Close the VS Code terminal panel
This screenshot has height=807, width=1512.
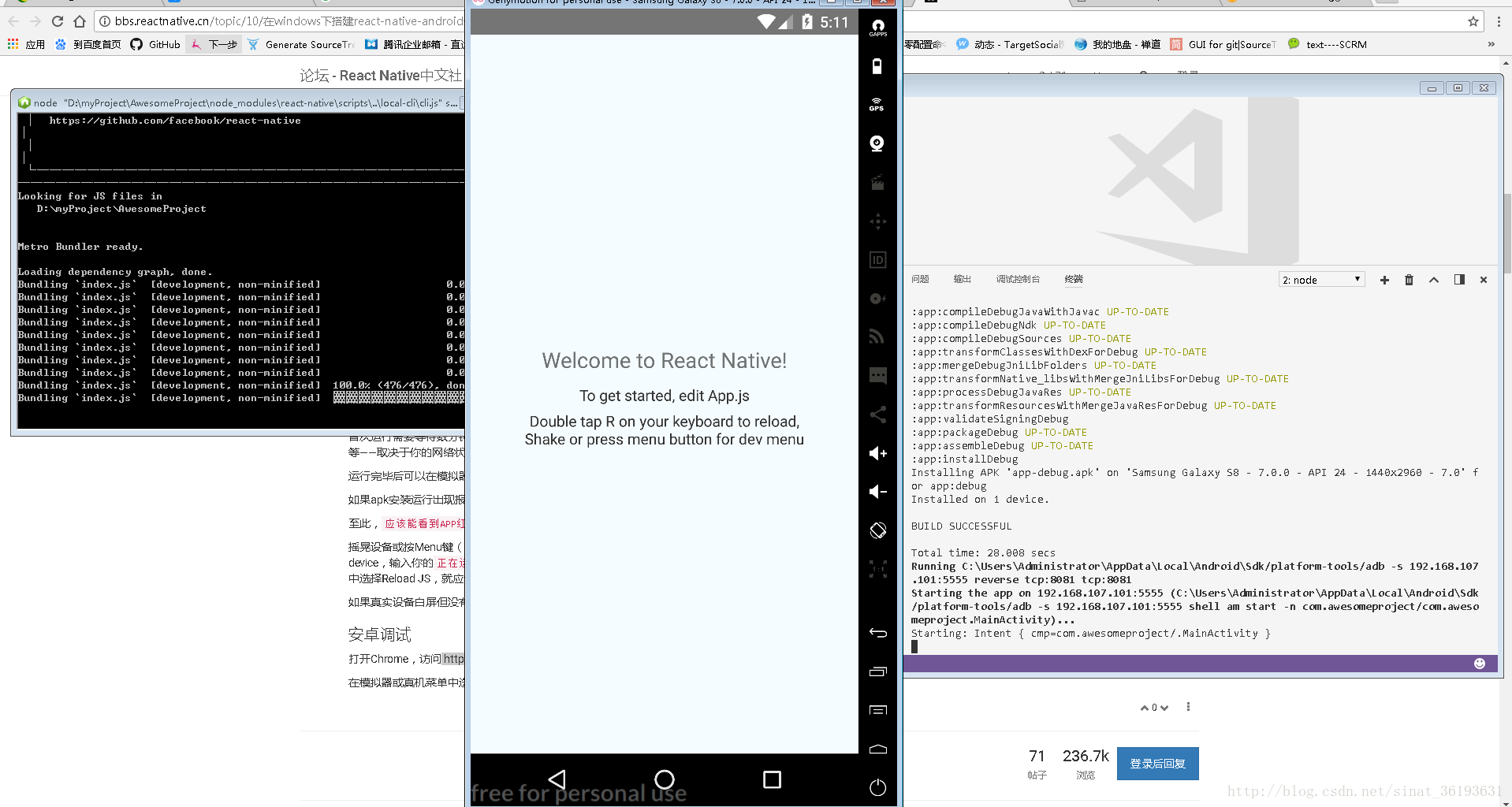pyautogui.click(x=1484, y=280)
